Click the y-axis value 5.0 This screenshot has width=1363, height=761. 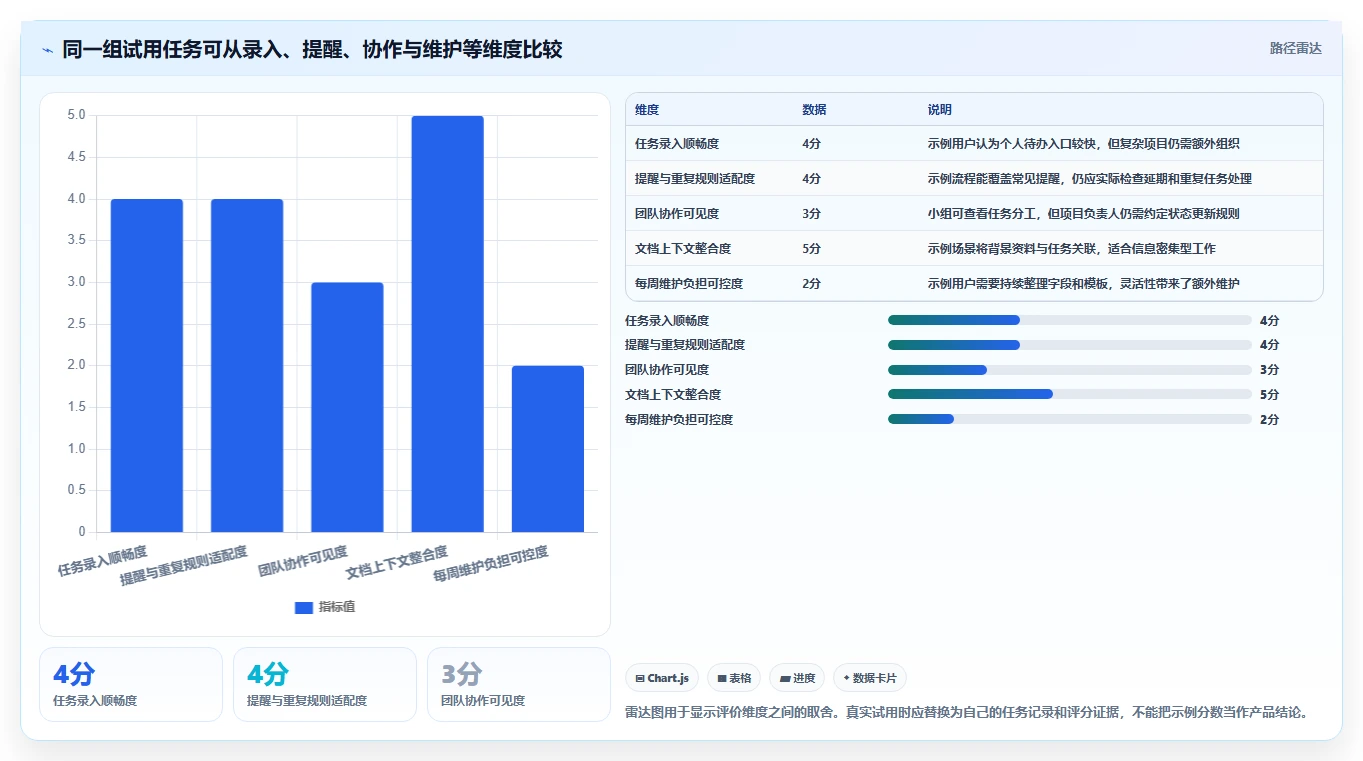coord(76,115)
